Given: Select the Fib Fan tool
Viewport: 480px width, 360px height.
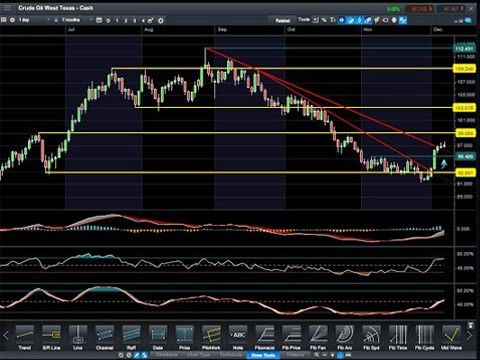Looking at the screenshot, I should pyautogui.click(x=318, y=337).
